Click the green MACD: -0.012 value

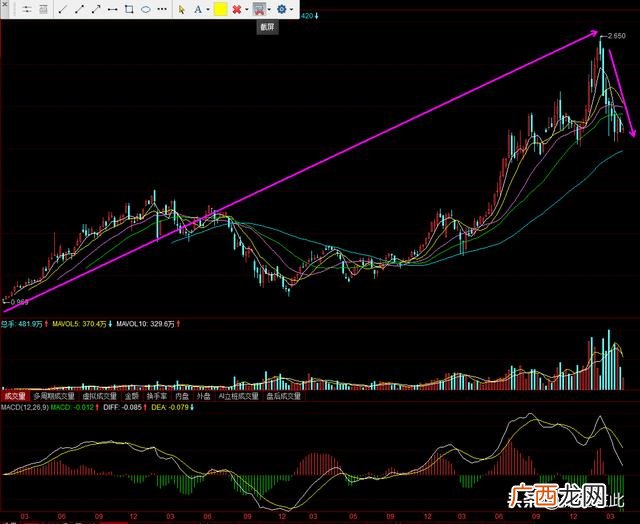pos(72,407)
